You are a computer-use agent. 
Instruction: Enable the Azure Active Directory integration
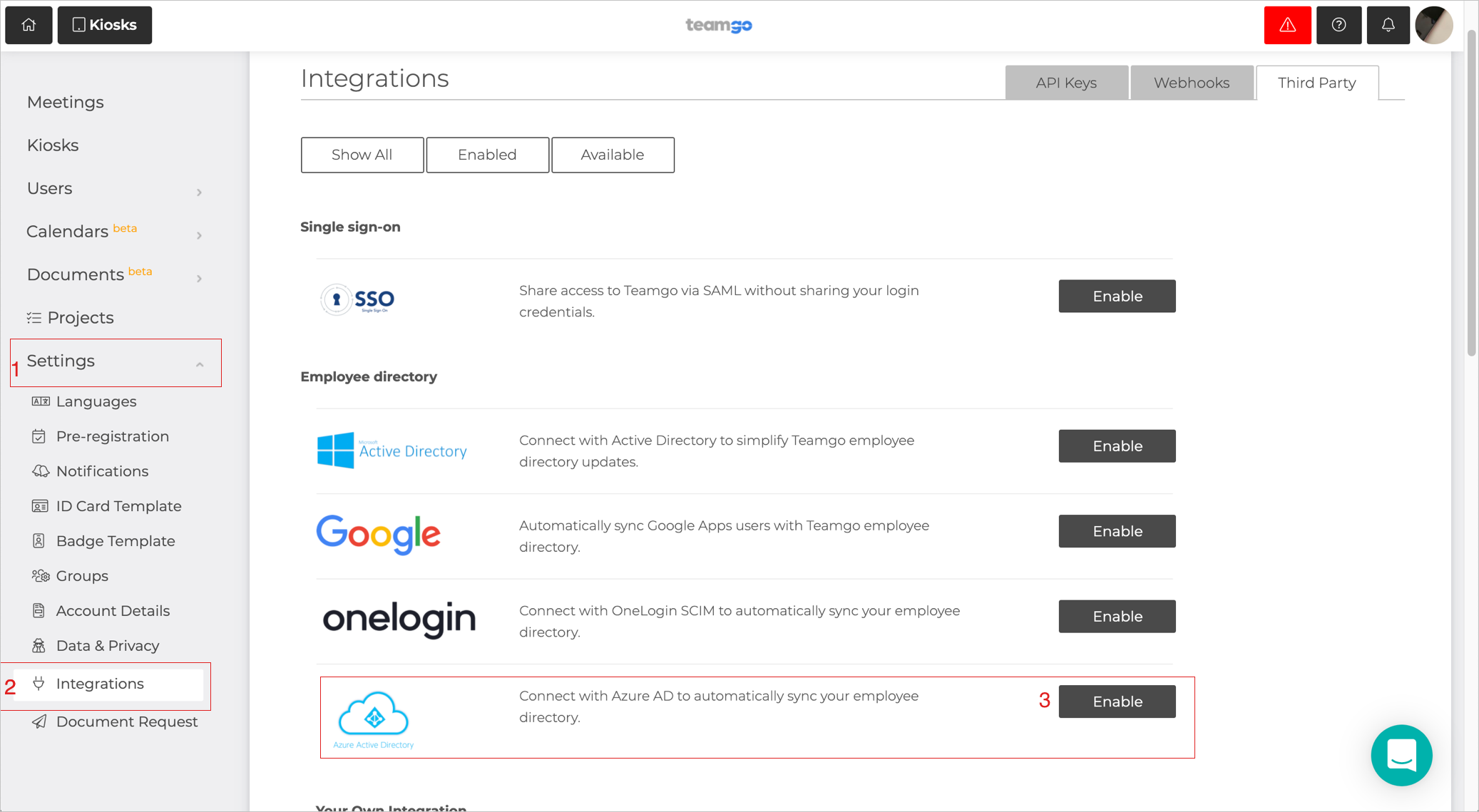(x=1117, y=701)
